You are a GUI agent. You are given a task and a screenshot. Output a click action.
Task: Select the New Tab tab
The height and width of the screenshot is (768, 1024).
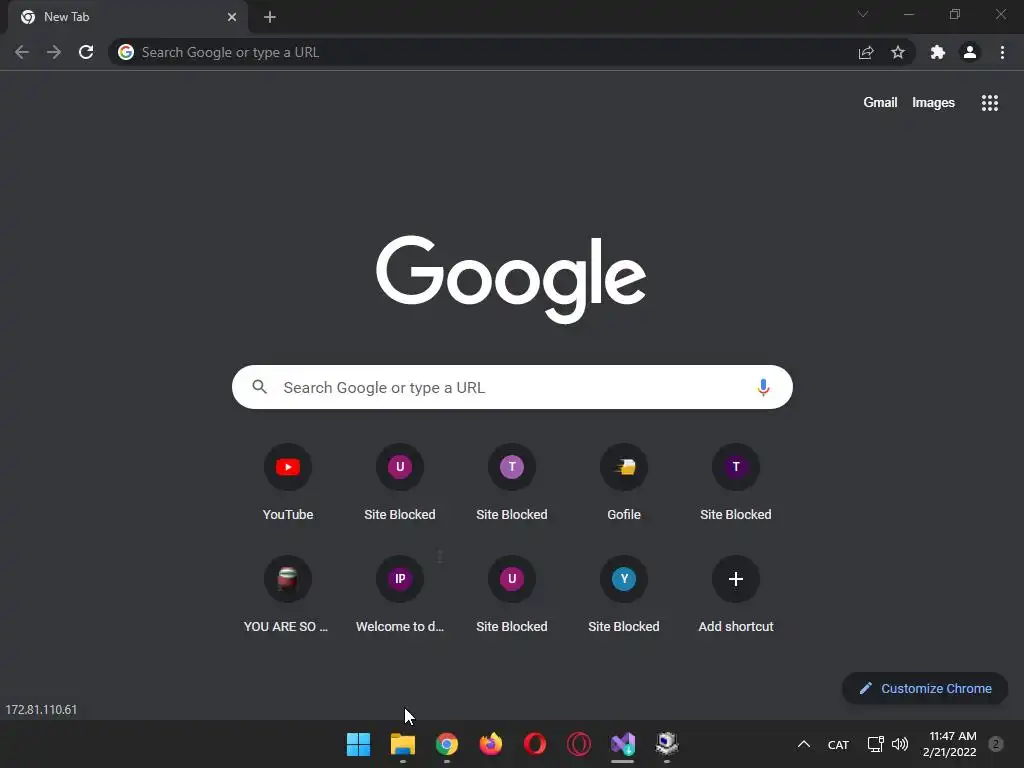[x=128, y=17]
